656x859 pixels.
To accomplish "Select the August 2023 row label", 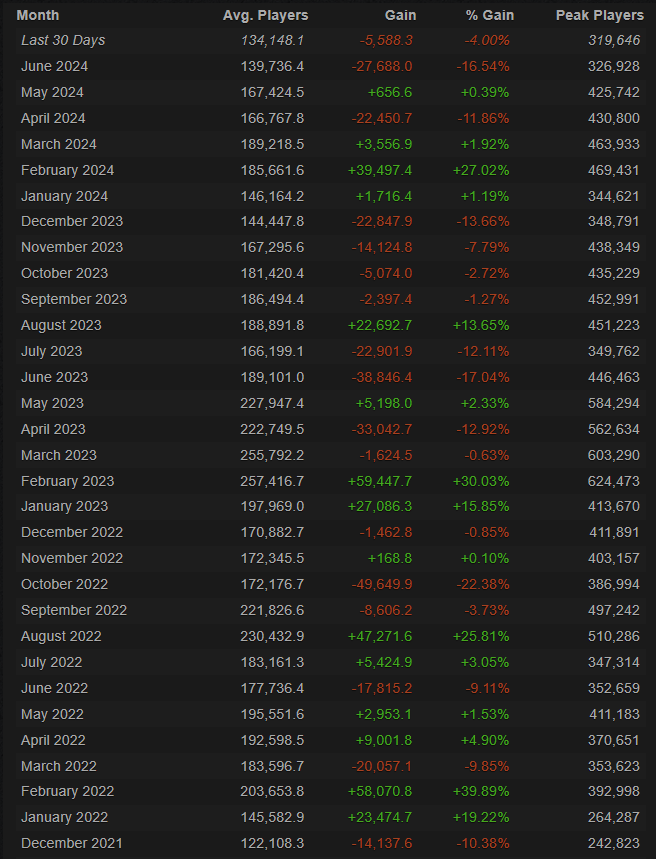I will pos(61,325).
